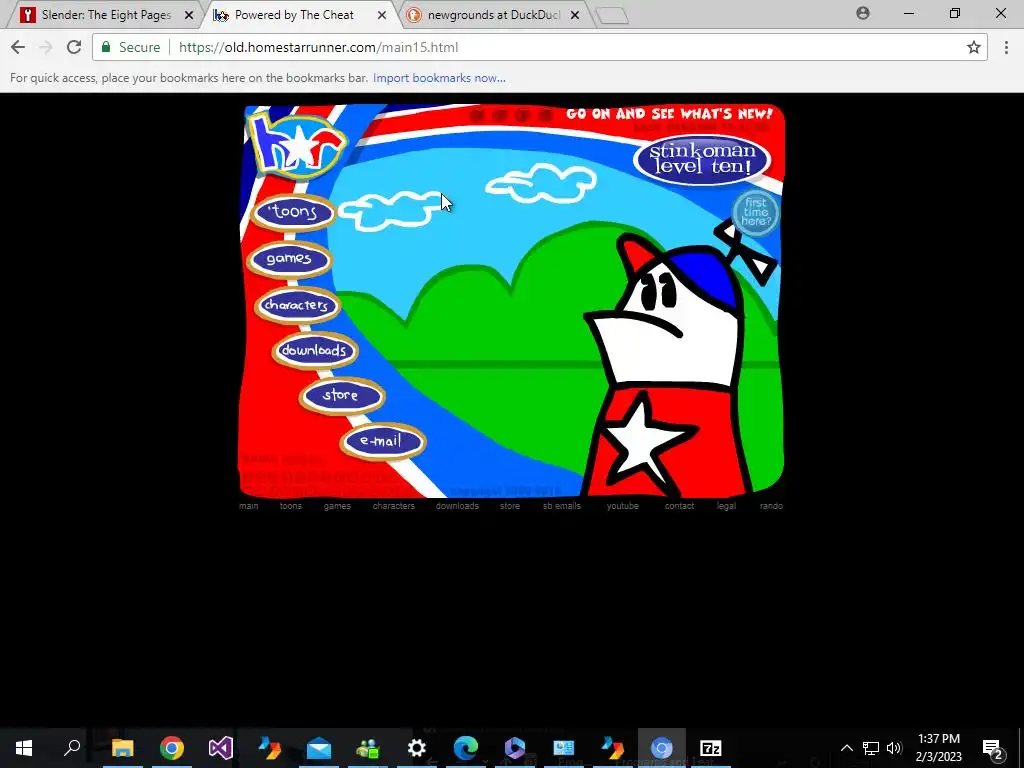The image size is (1024, 768).
Task: Open the taskbar clock showing 1:37 PM
Action: [x=938, y=748]
